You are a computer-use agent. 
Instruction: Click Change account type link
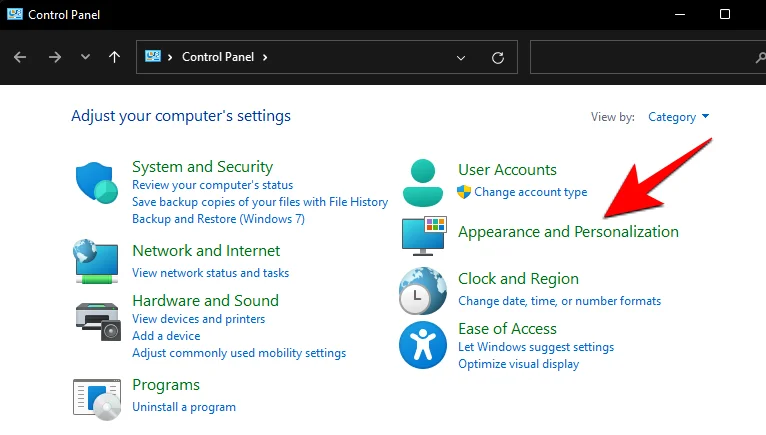coord(531,192)
